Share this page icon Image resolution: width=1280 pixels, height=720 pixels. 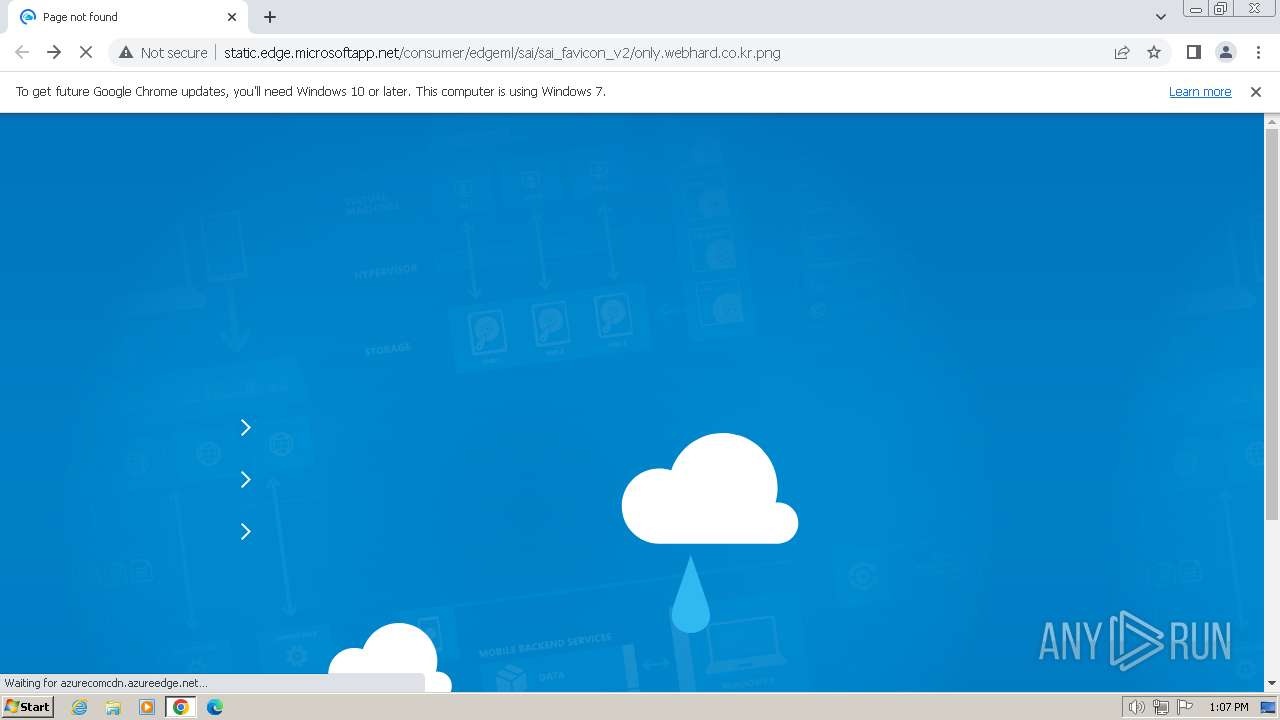point(1122,52)
